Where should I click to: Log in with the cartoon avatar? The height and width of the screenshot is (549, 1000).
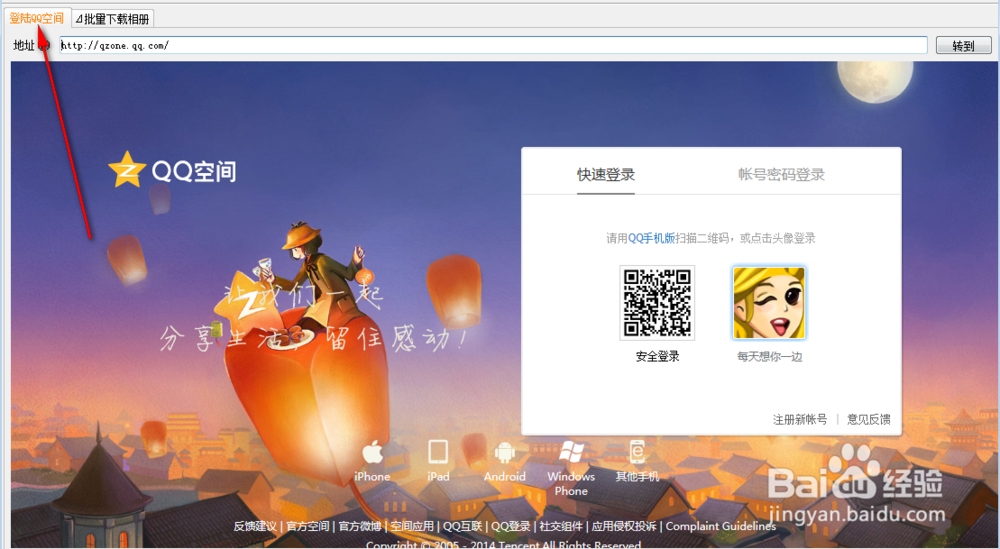point(768,303)
